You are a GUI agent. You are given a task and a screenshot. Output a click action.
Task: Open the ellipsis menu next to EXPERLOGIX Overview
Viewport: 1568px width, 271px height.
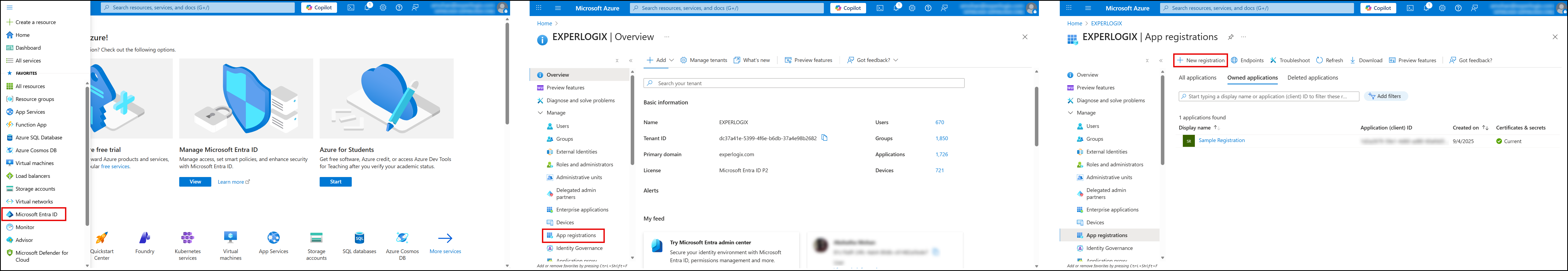(x=667, y=37)
